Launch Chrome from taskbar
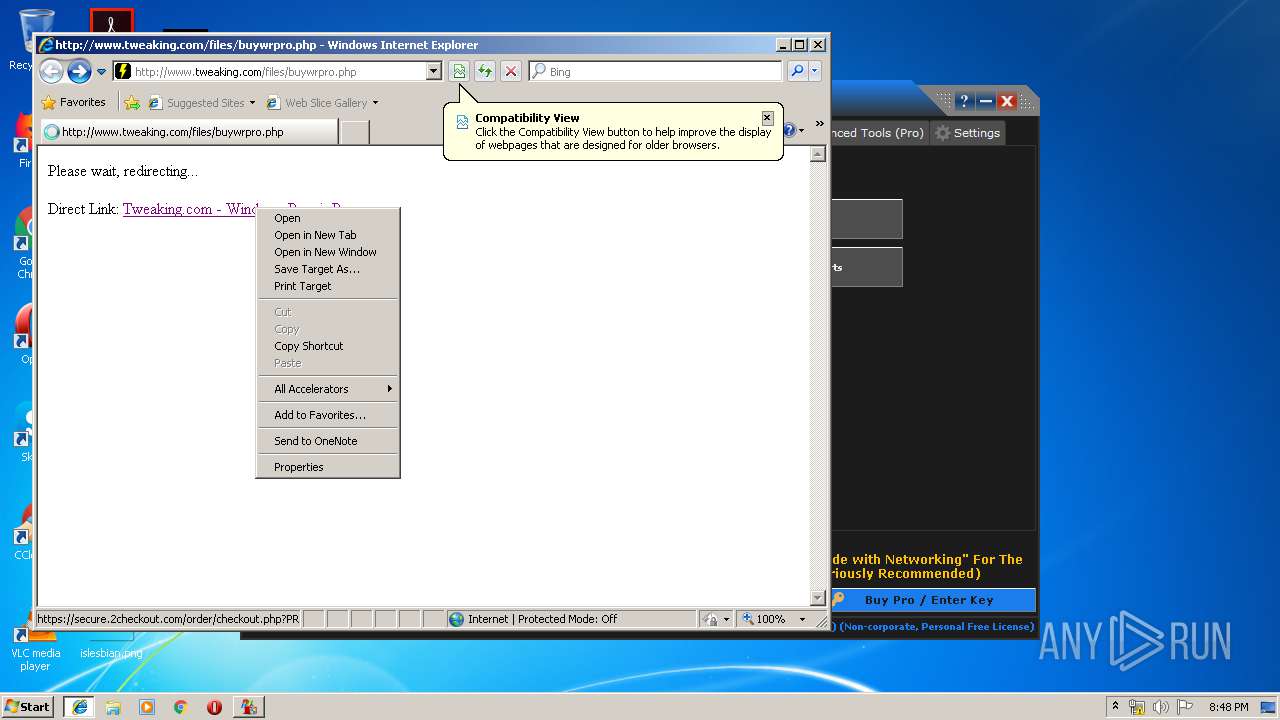The width and height of the screenshot is (1280, 720). click(x=181, y=706)
